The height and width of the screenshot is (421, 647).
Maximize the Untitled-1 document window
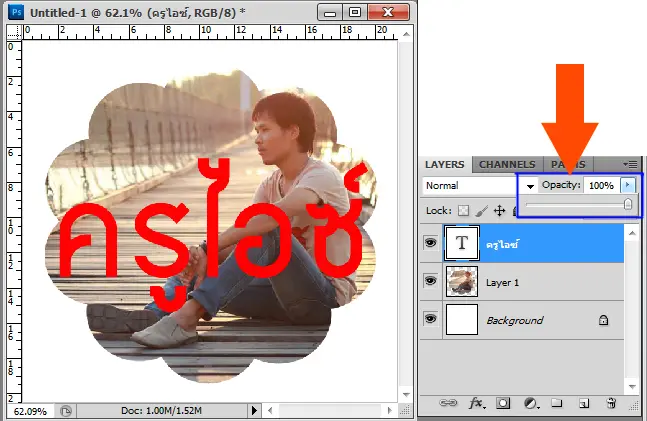click(x=355, y=12)
